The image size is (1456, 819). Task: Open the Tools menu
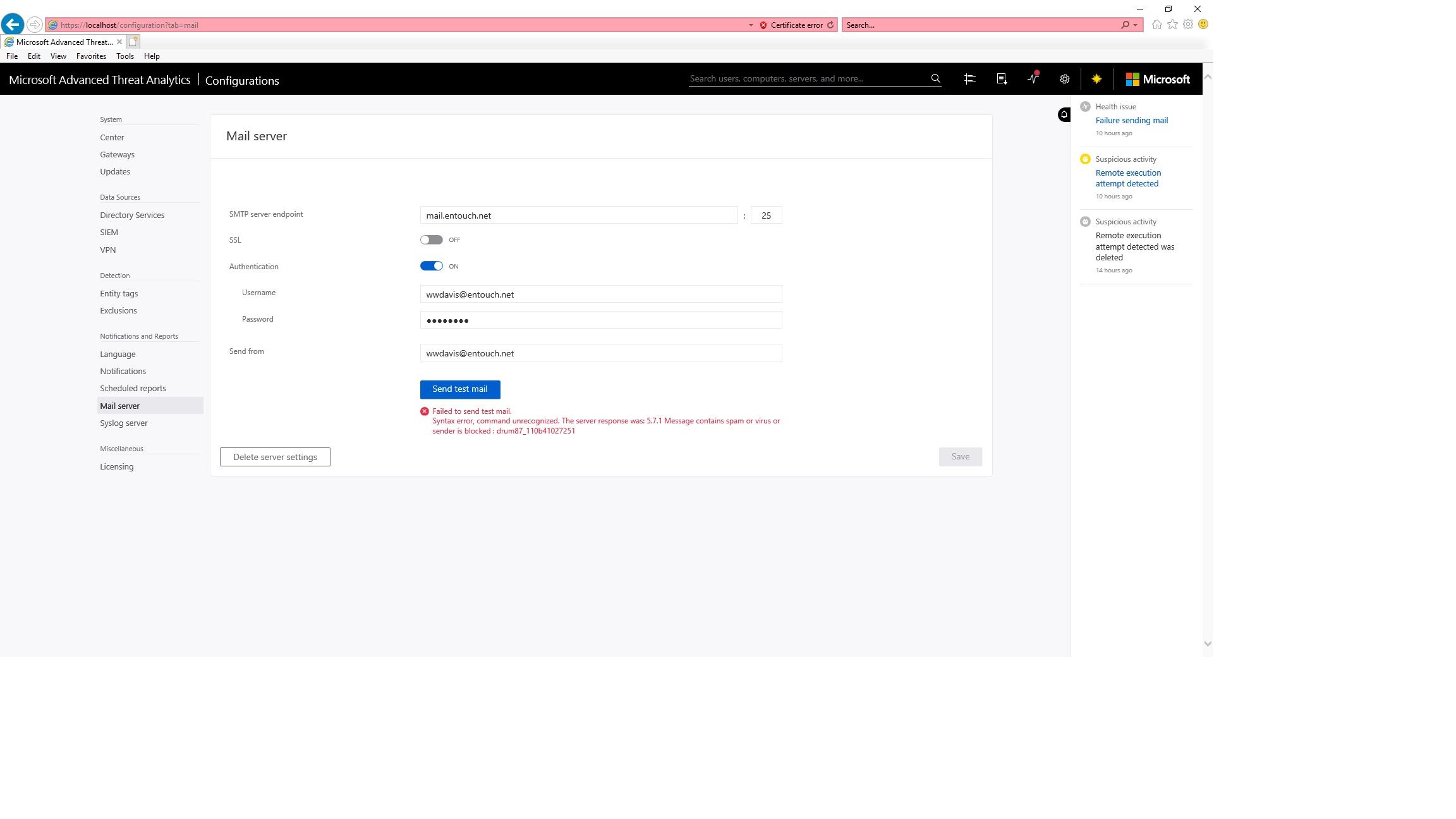[125, 56]
